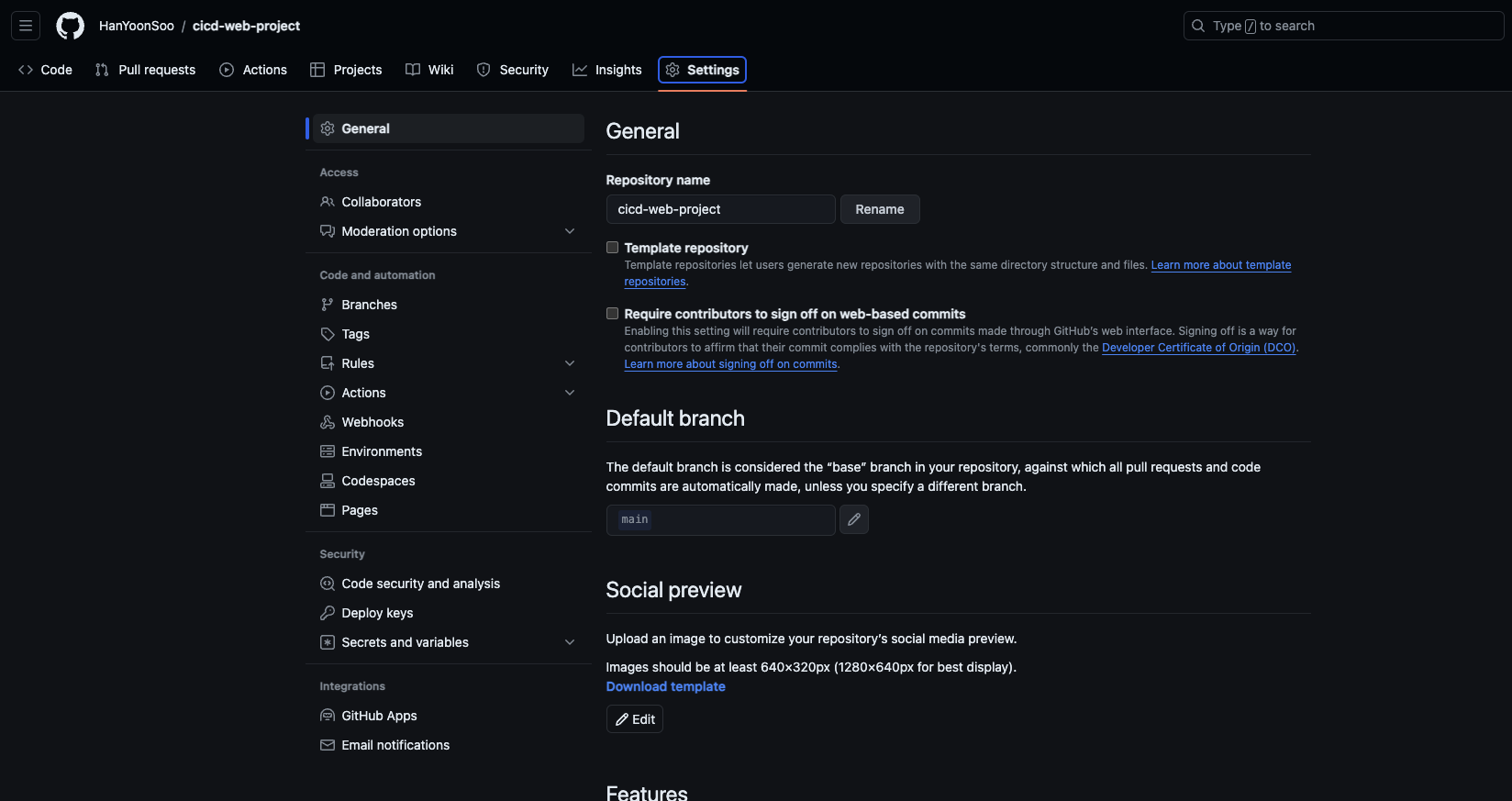Screen dimensions: 1512x801
Task: Click the Environments server icon
Action: [x=328, y=451]
